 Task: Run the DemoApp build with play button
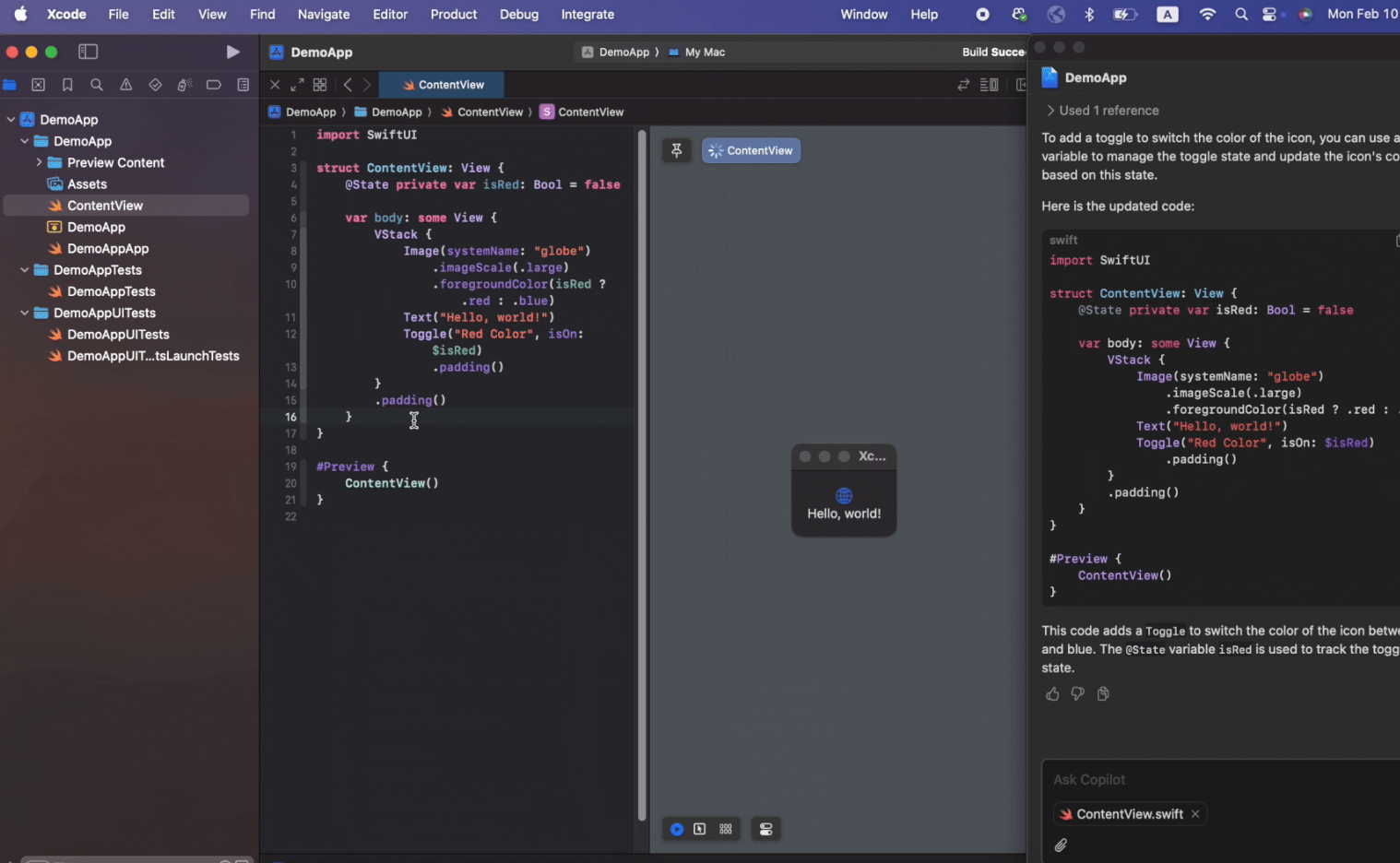[233, 52]
